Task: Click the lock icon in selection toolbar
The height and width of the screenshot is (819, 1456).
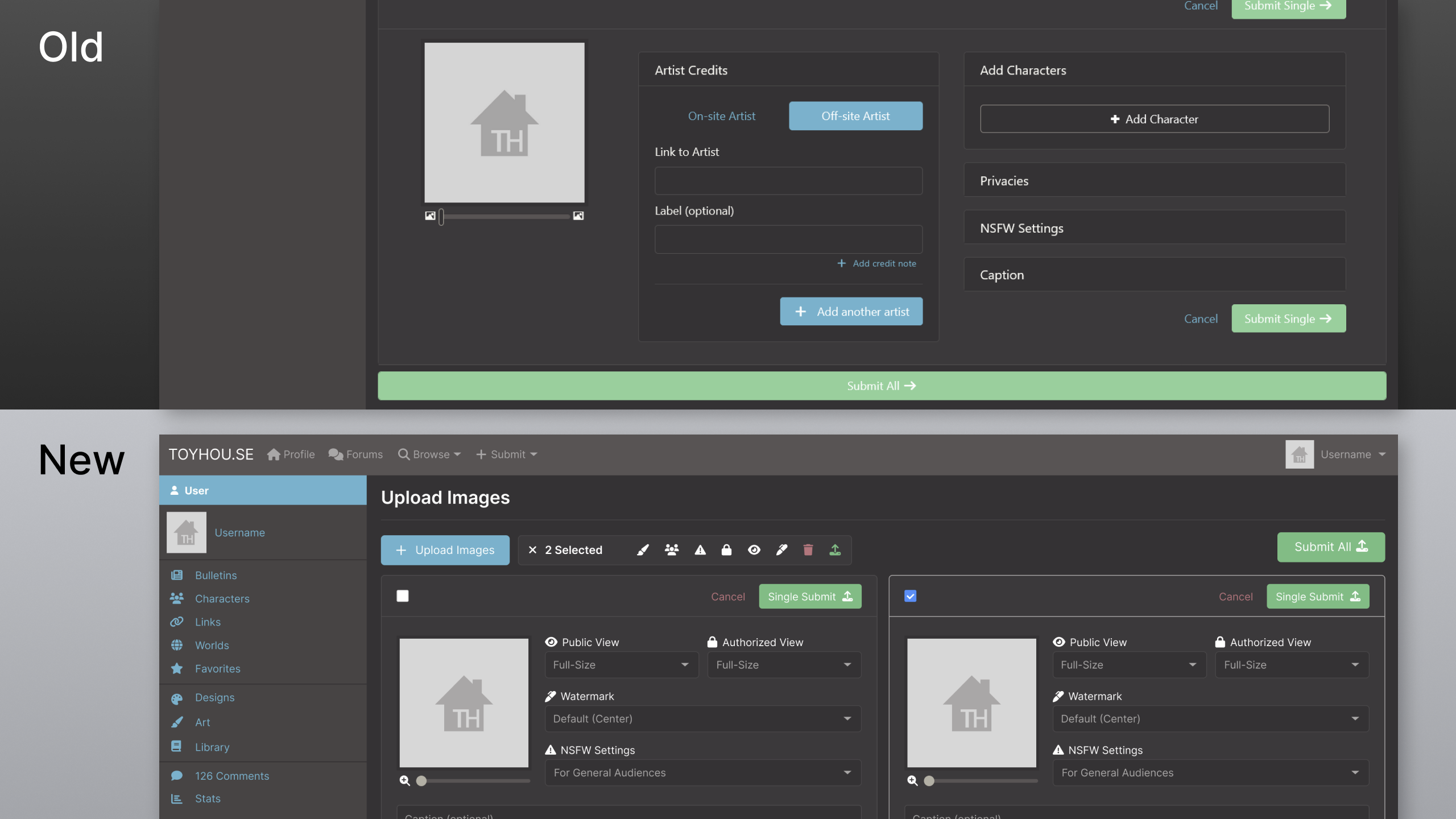Action: (726, 550)
